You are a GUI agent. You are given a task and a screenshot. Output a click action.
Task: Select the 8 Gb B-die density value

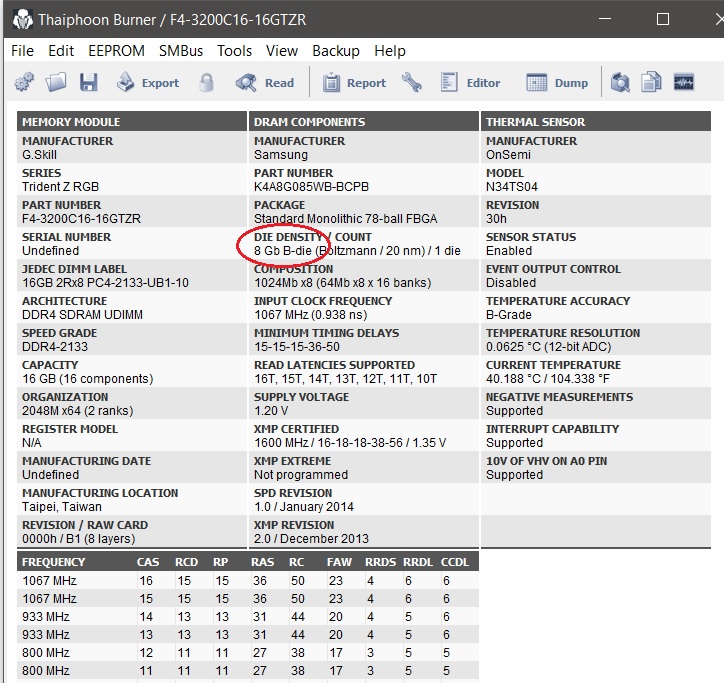click(x=357, y=251)
